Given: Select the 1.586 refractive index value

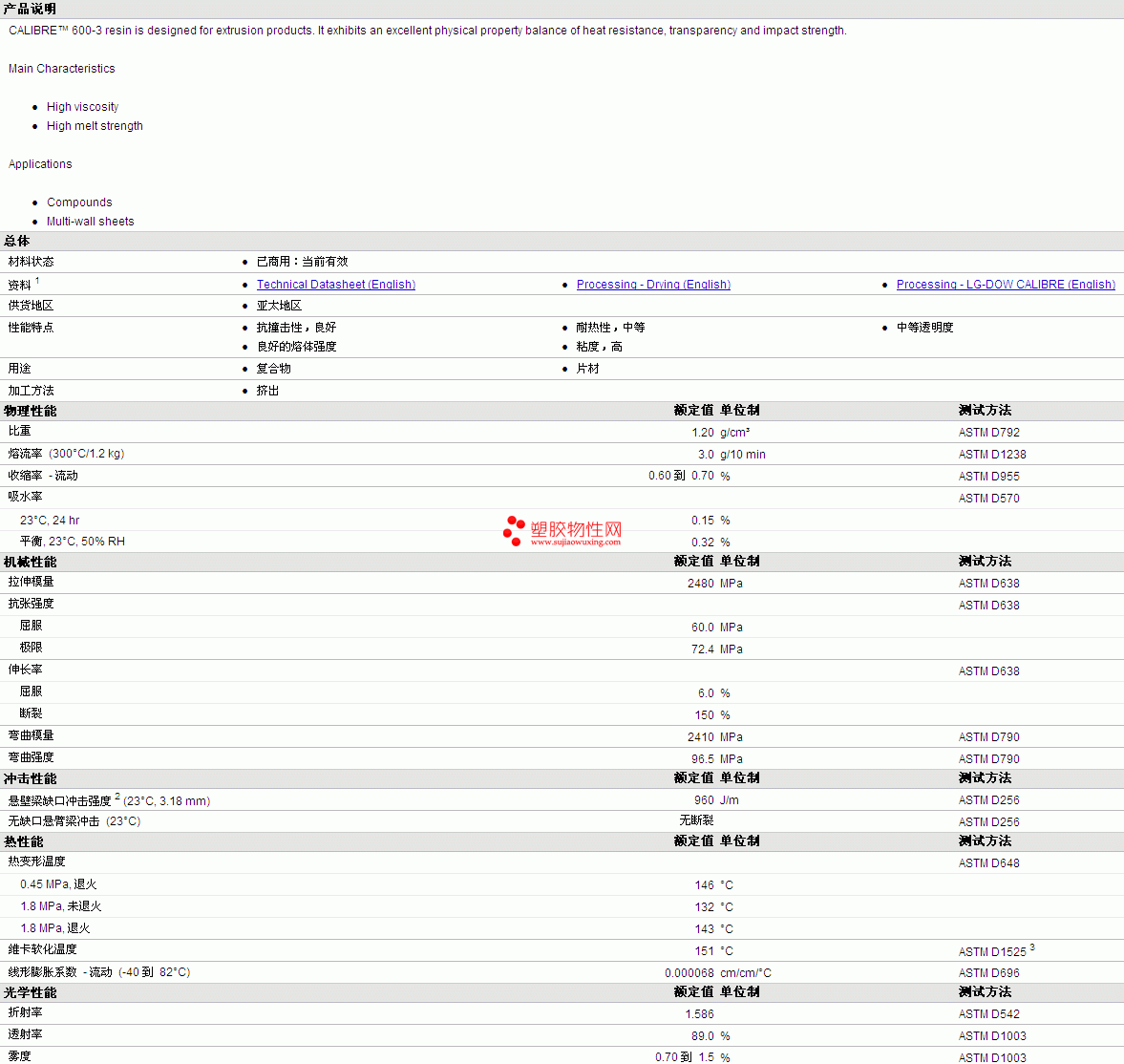Looking at the screenshot, I should 700,1014.
